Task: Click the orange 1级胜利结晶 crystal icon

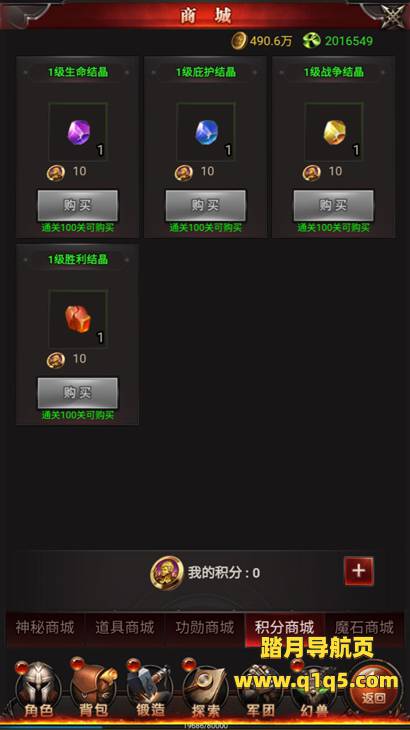Action: [x=78, y=319]
